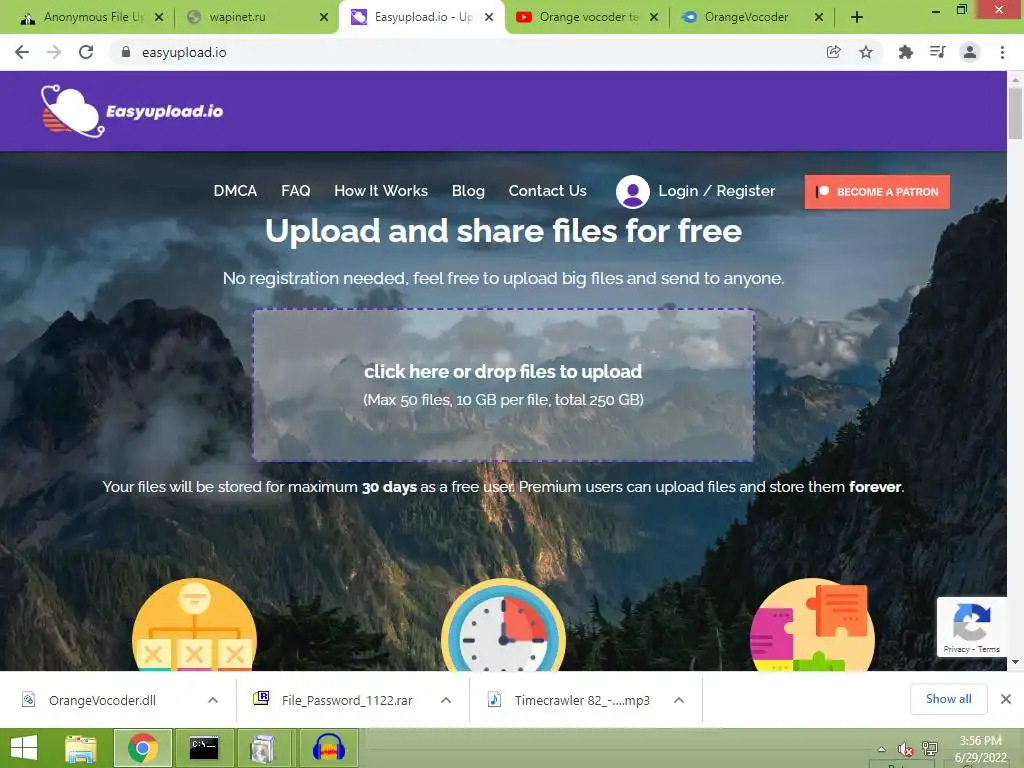
Task: Click the reCAPTCHA Terms link
Action: point(989,649)
